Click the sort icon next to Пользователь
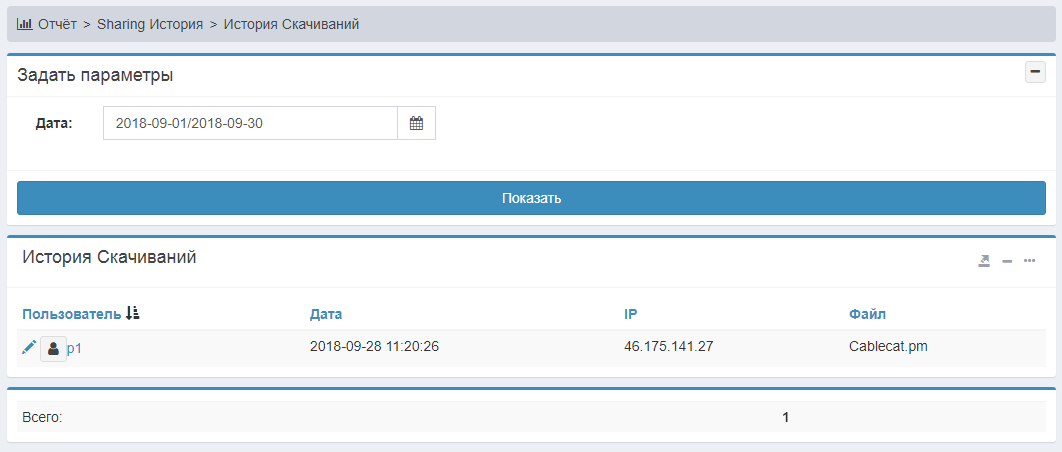The width and height of the screenshot is (1062, 452). pos(133,314)
